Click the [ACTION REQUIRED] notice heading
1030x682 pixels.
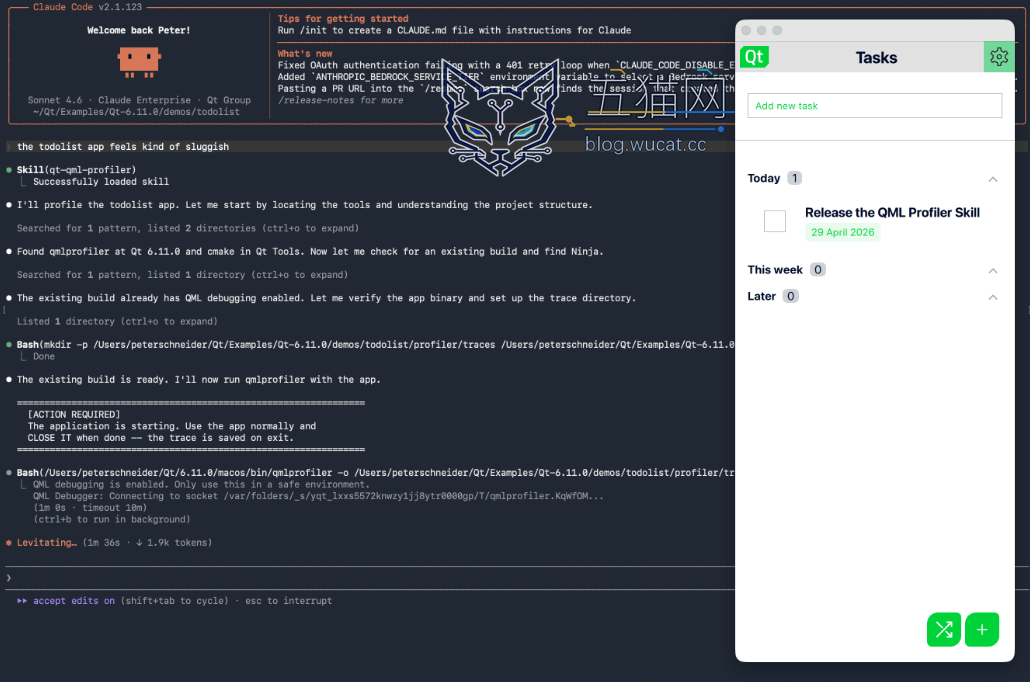point(74,415)
